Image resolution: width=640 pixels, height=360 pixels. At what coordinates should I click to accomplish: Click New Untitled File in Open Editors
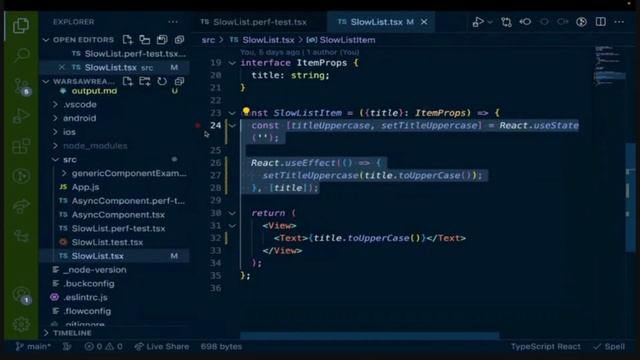click(x=127, y=40)
